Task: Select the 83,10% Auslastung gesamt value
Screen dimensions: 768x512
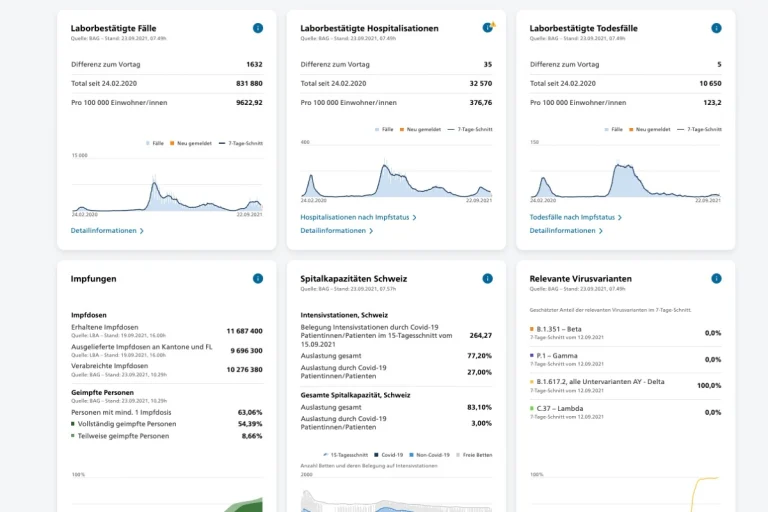Action: [x=480, y=407]
